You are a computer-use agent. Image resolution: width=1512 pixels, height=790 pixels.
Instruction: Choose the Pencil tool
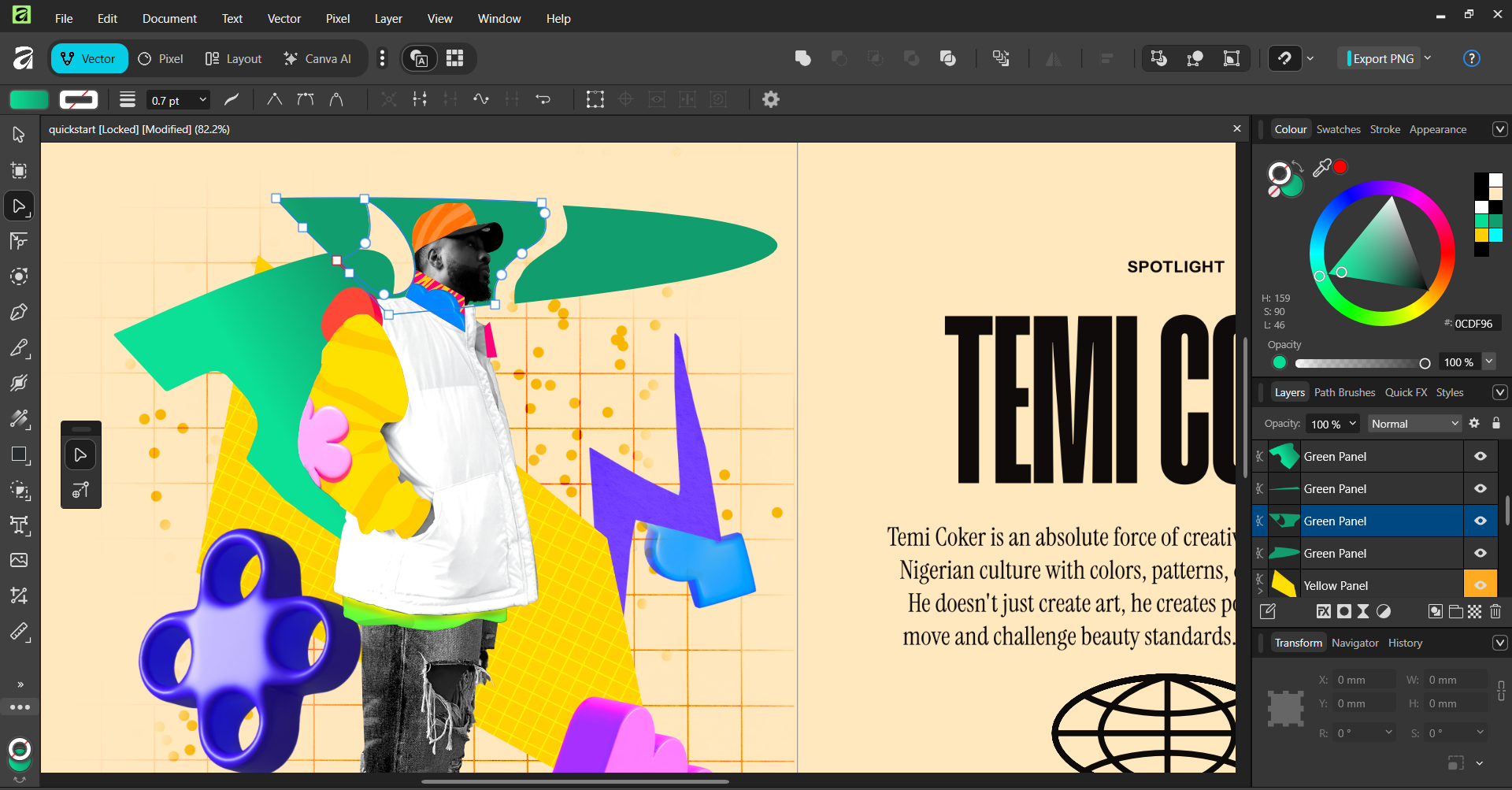[x=19, y=348]
